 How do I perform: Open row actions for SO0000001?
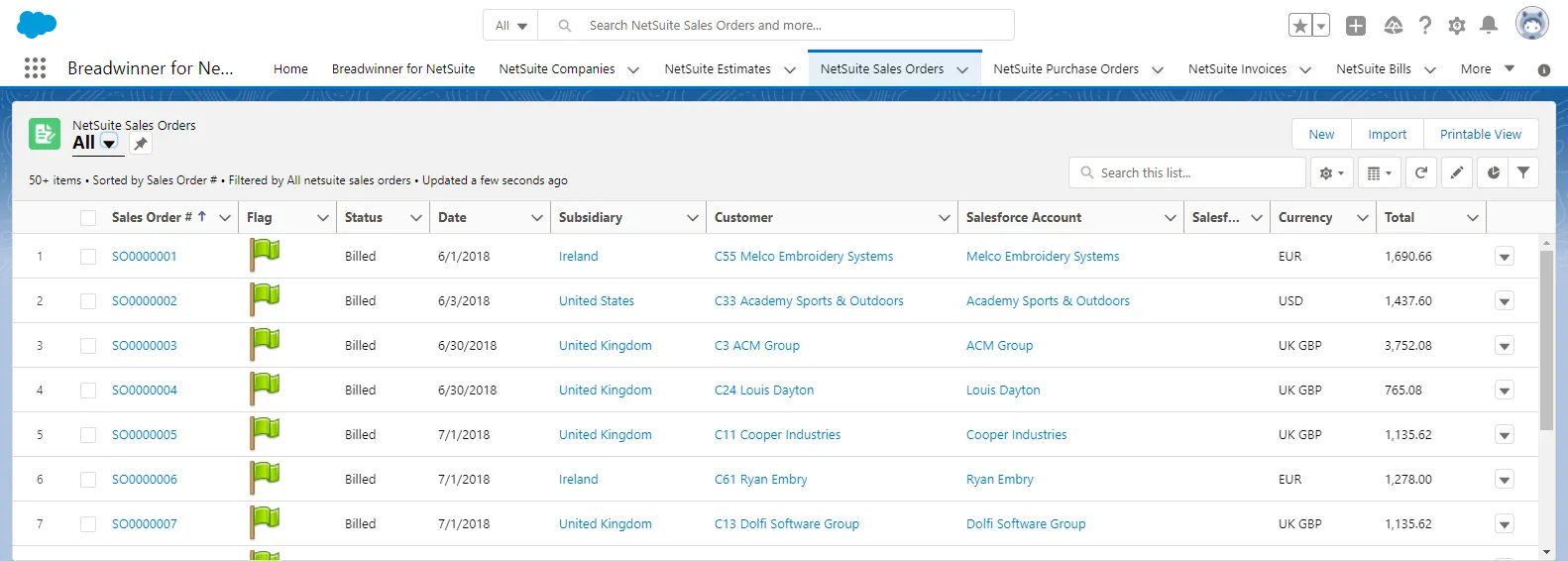pos(1505,257)
